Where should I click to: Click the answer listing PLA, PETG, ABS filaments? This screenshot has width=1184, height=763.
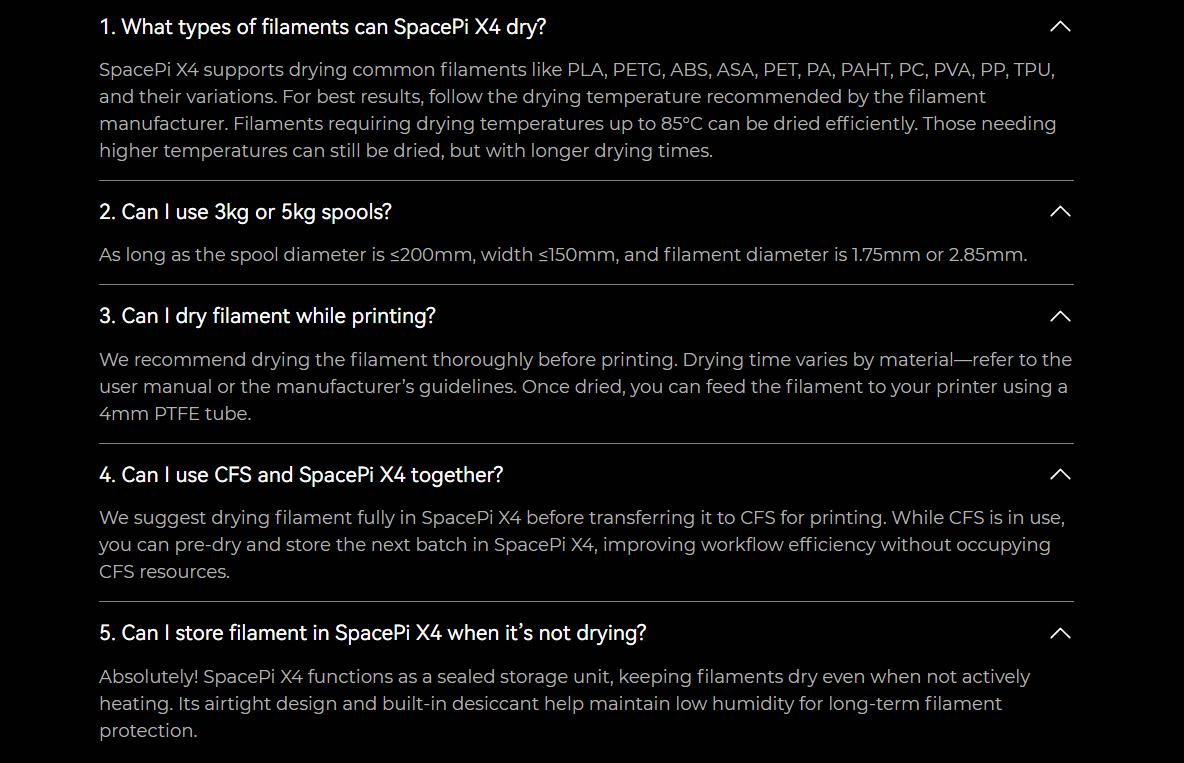coord(578,110)
